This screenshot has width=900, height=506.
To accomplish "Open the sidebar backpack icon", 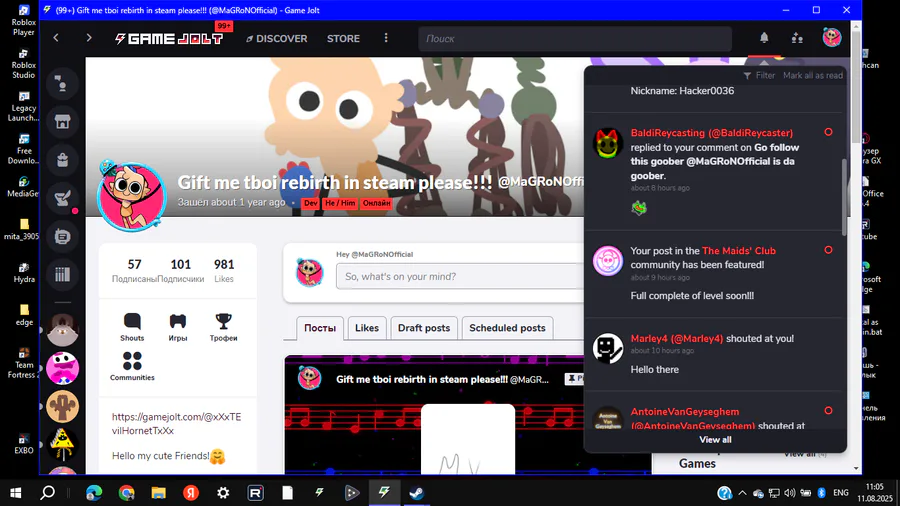I will 63,160.
